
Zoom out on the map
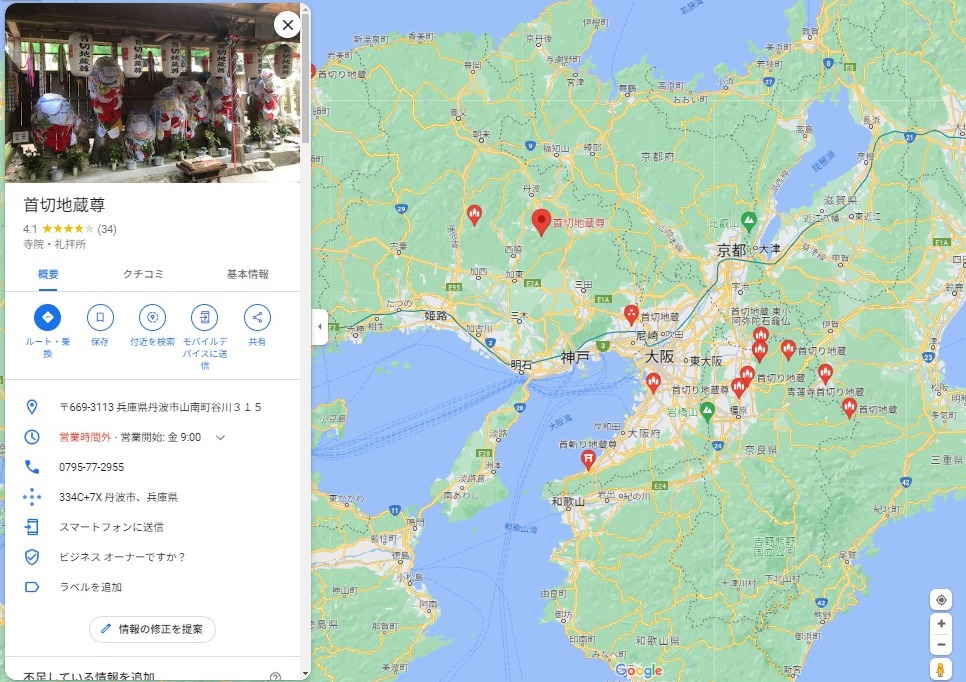[x=941, y=645]
